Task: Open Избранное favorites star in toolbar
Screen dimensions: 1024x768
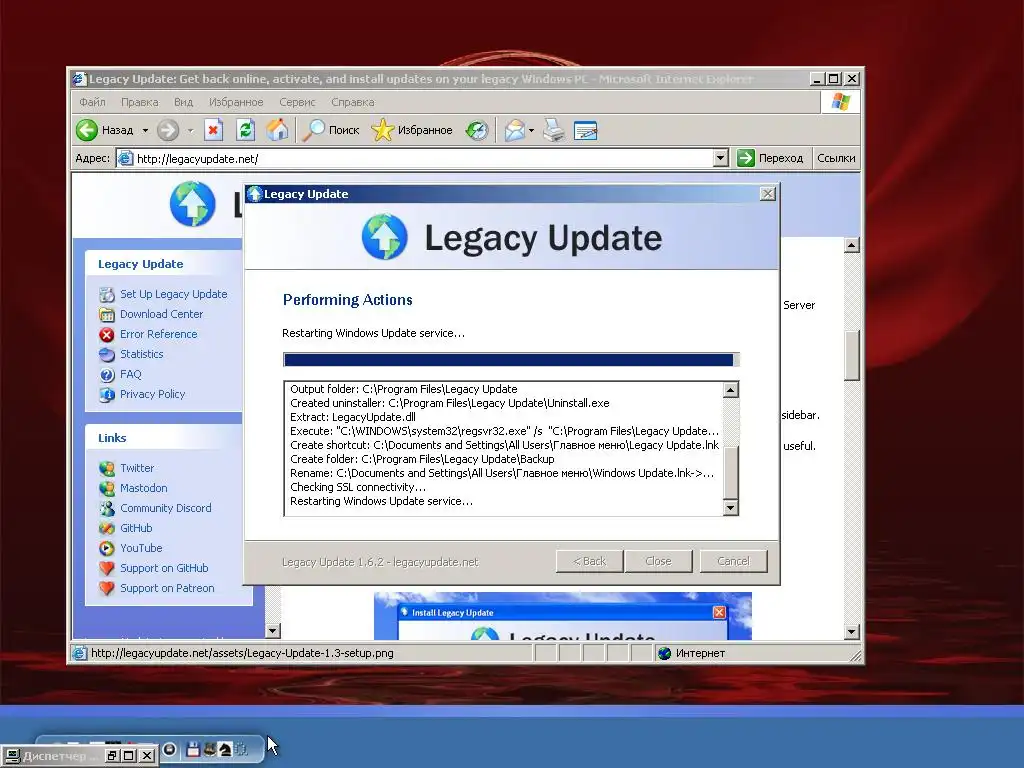Action: 412,130
